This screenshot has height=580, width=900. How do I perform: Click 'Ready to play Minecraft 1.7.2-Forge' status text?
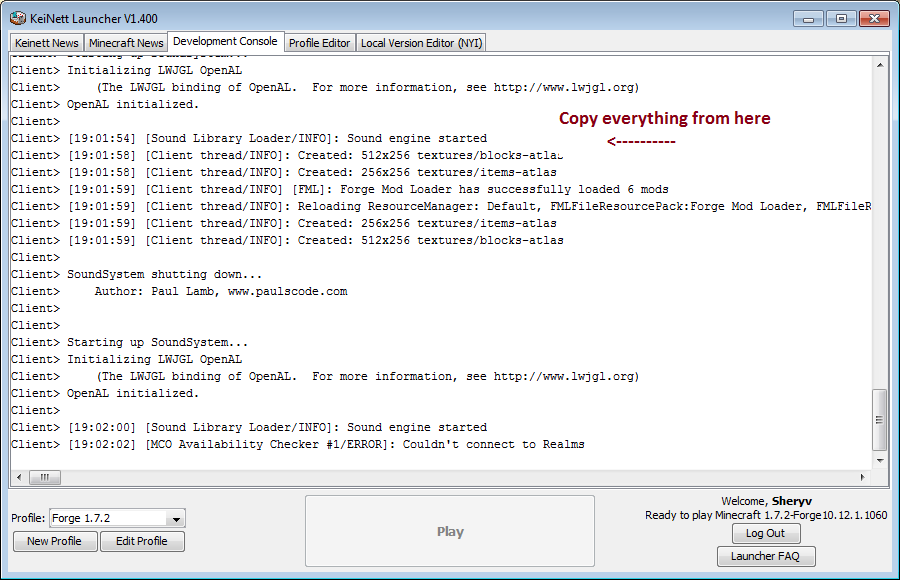tap(766, 515)
